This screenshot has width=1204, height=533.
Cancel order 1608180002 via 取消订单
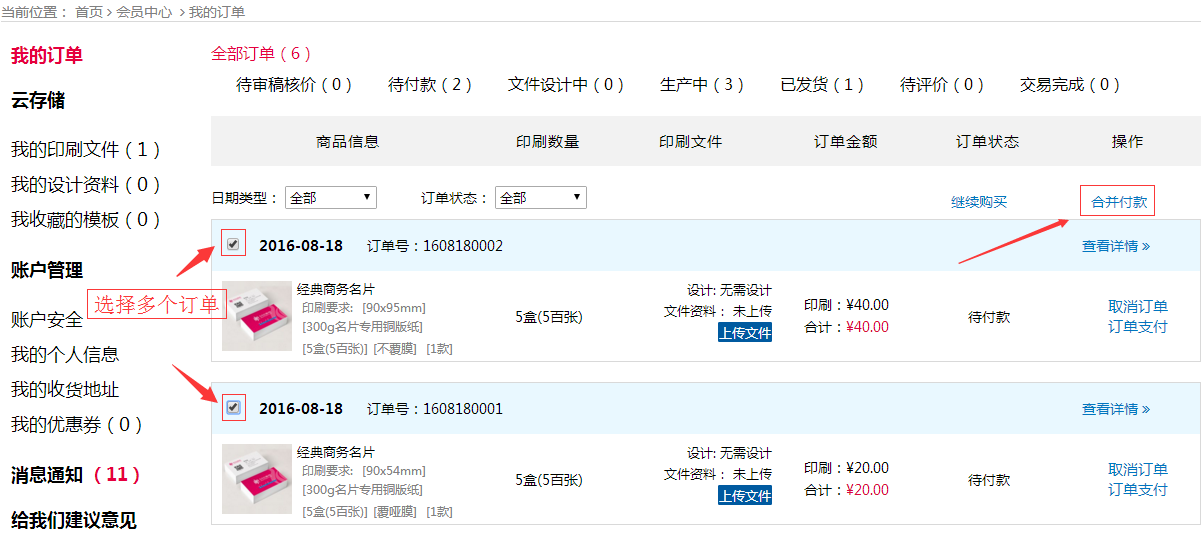pyautogui.click(x=1137, y=306)
